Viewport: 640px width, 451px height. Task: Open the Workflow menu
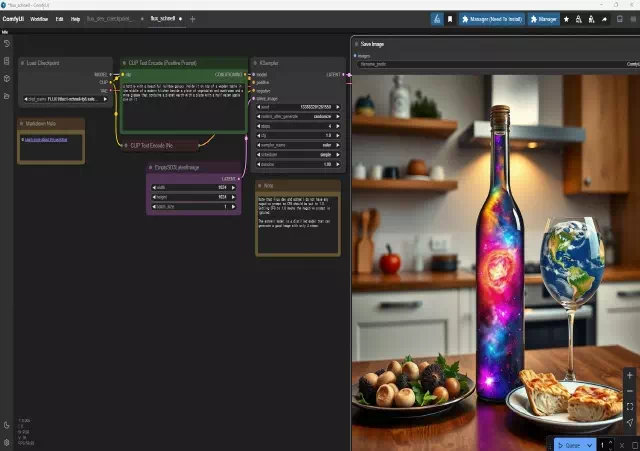pyautogui.click(x=39, y=18)
